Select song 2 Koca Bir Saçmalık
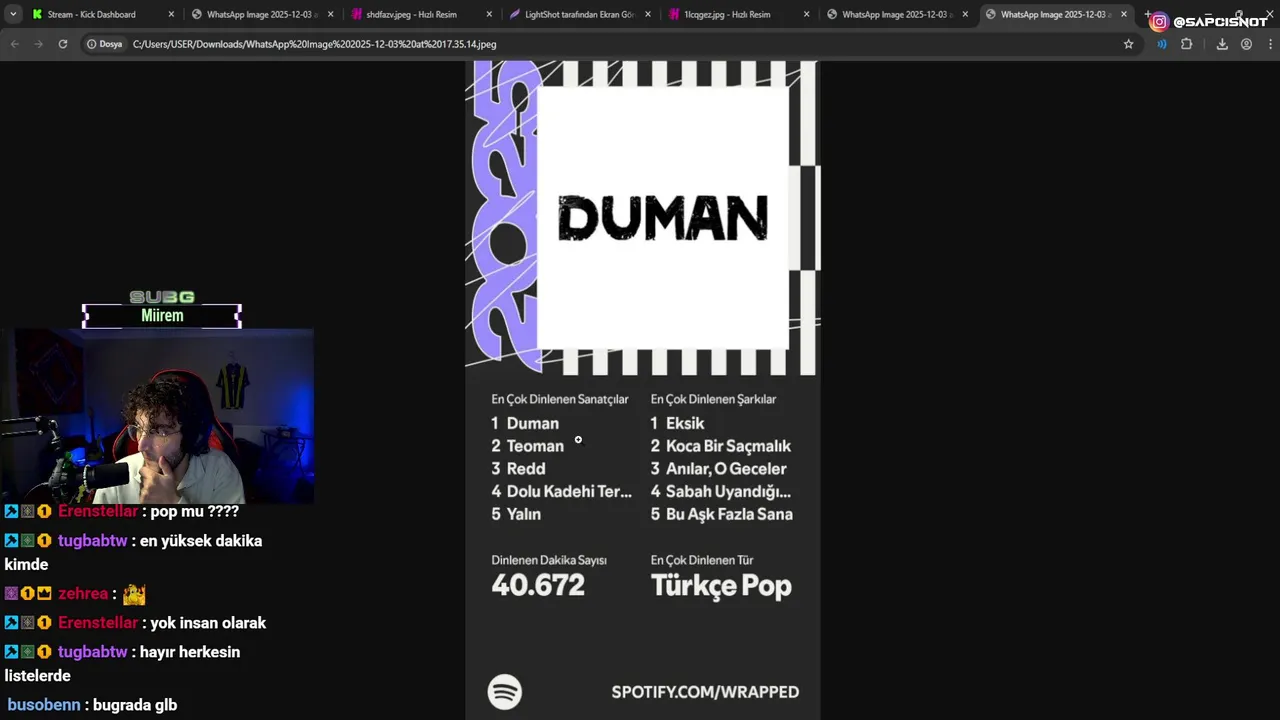The width and height of the screenshot is (1280, 720). [x=721, y=446]
